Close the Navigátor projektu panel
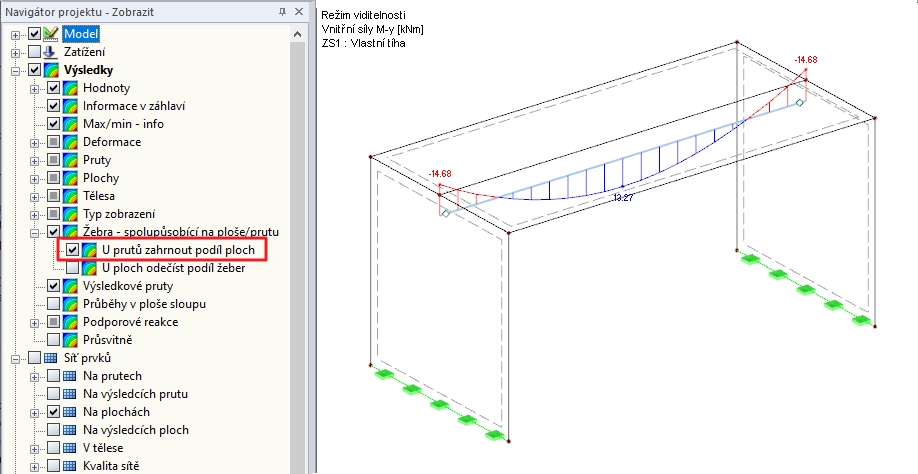 (x=299, y=12)
